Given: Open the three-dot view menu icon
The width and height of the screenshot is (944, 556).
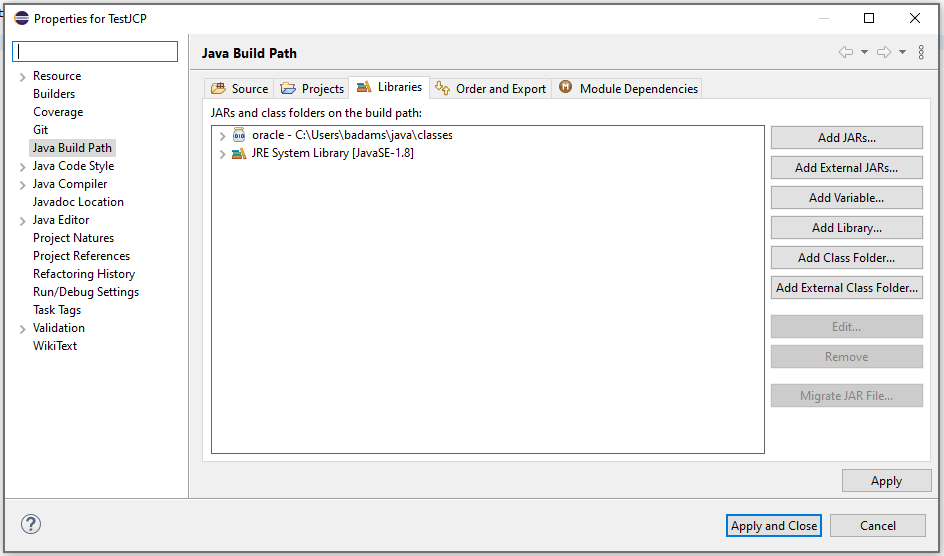Looking at the screenshot, I should (x=921, y=52).
